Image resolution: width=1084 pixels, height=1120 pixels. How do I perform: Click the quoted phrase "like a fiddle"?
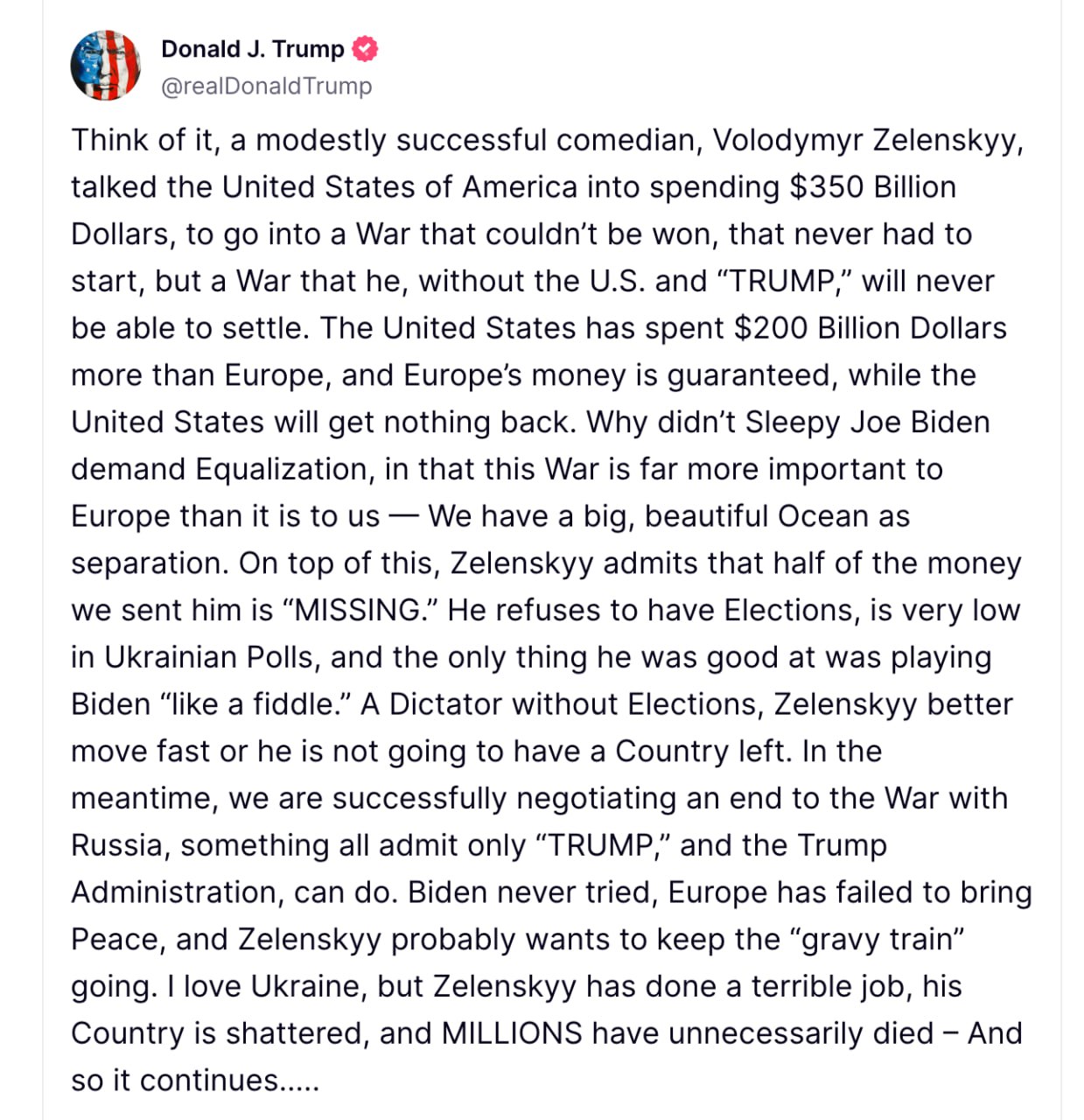coord(258,704)
